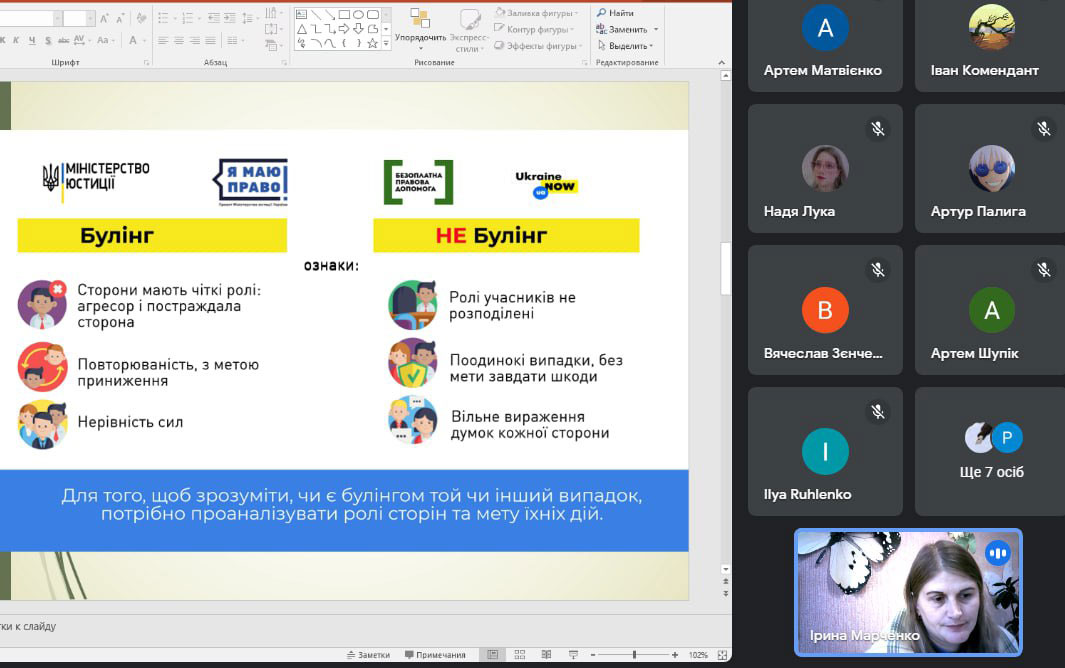Open Примечания comments pane
Viewport: 1065px width, 668px height.
435,655
